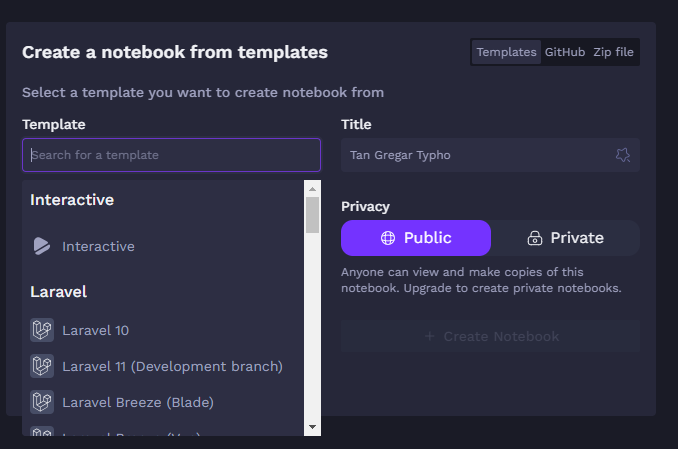The width and height of the screenshot is (678, 449).
Task: Switch to the GitHub tab
Action: click(x=565, y=52)
